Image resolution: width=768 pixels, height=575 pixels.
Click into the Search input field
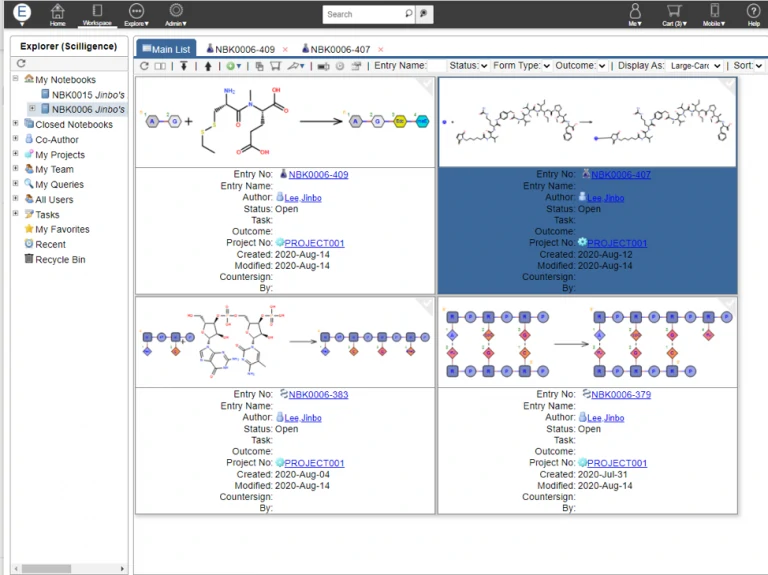pos(362,14)
